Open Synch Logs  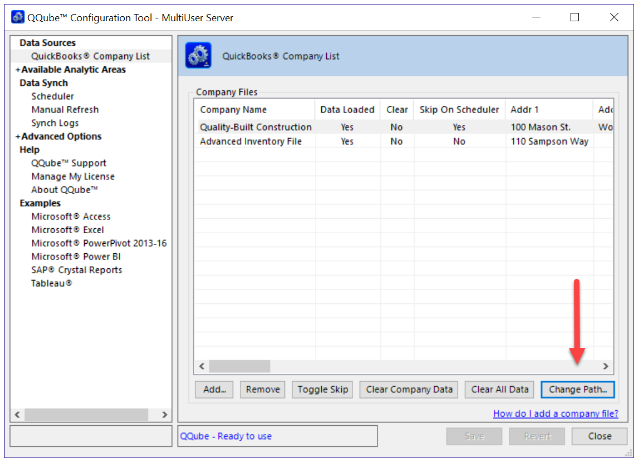55,123
